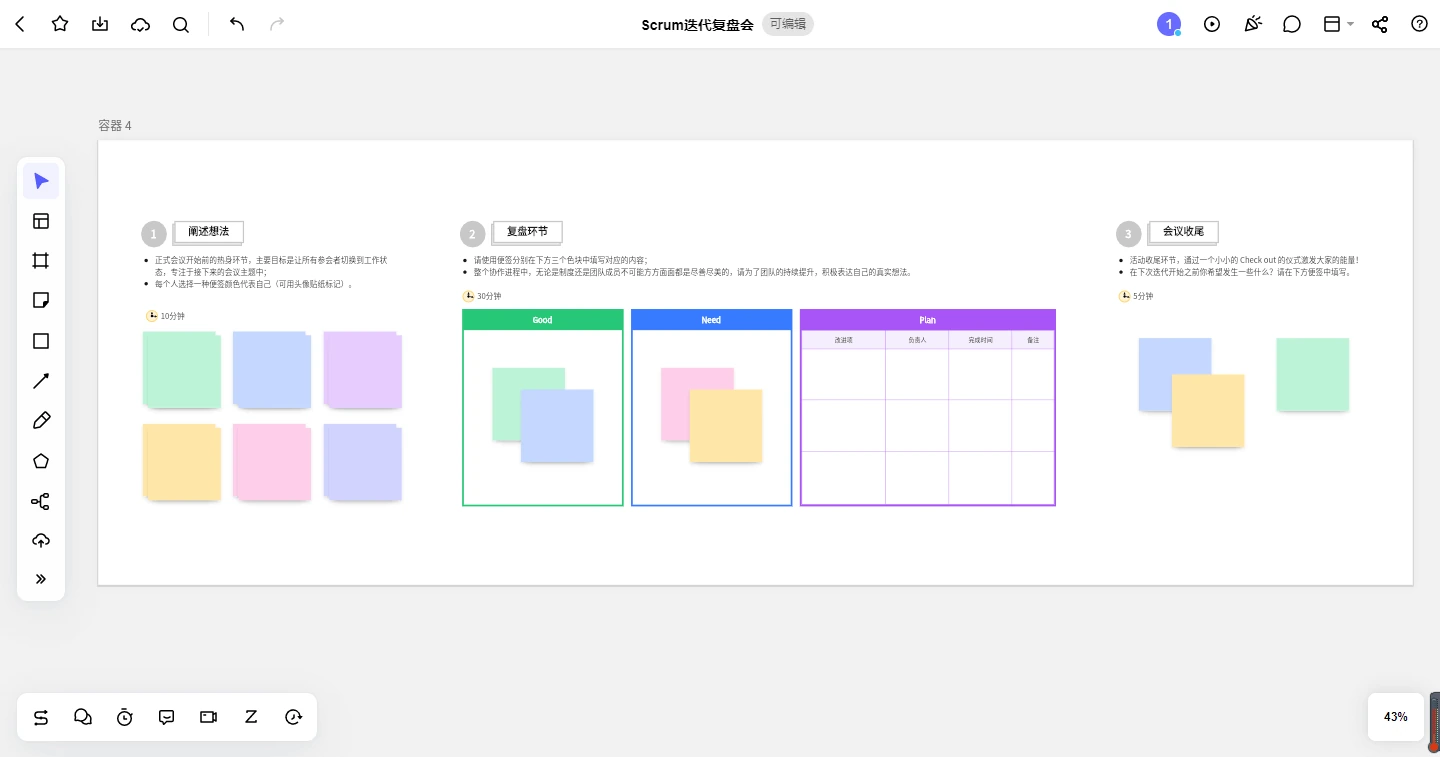Start video camera recording tool

point(209,717)
